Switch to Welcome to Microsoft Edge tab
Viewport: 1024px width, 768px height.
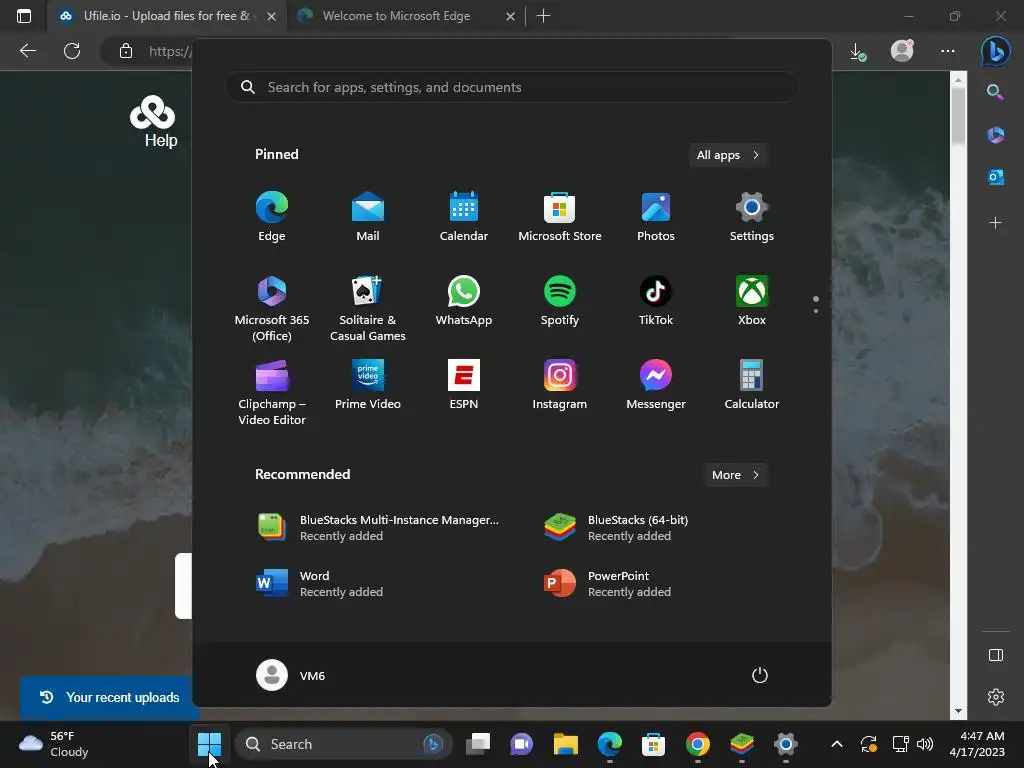(396, 16)
